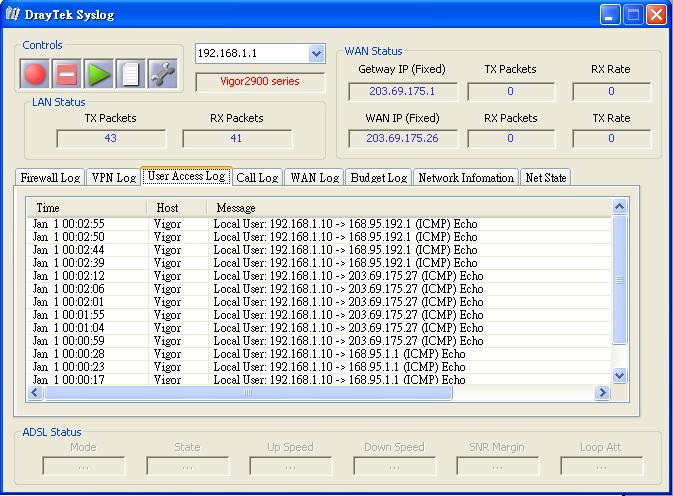Viewport: 673px width, 496px height.
Task: Open the Network Infomation tab
Action: [466, 178]
